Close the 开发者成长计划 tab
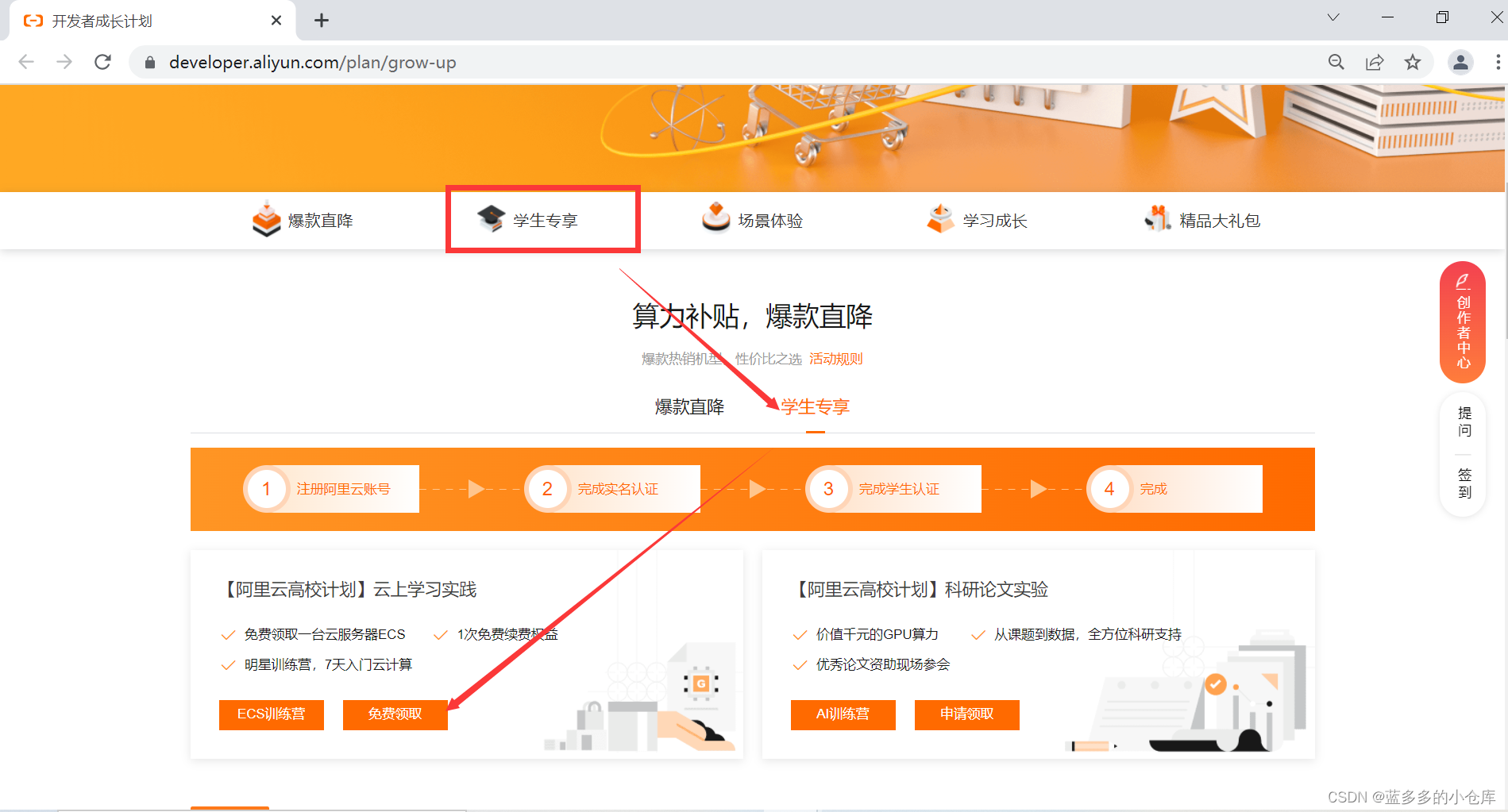Image resolution: width=1508 pixels, height=812 pixels. point(276,21)
